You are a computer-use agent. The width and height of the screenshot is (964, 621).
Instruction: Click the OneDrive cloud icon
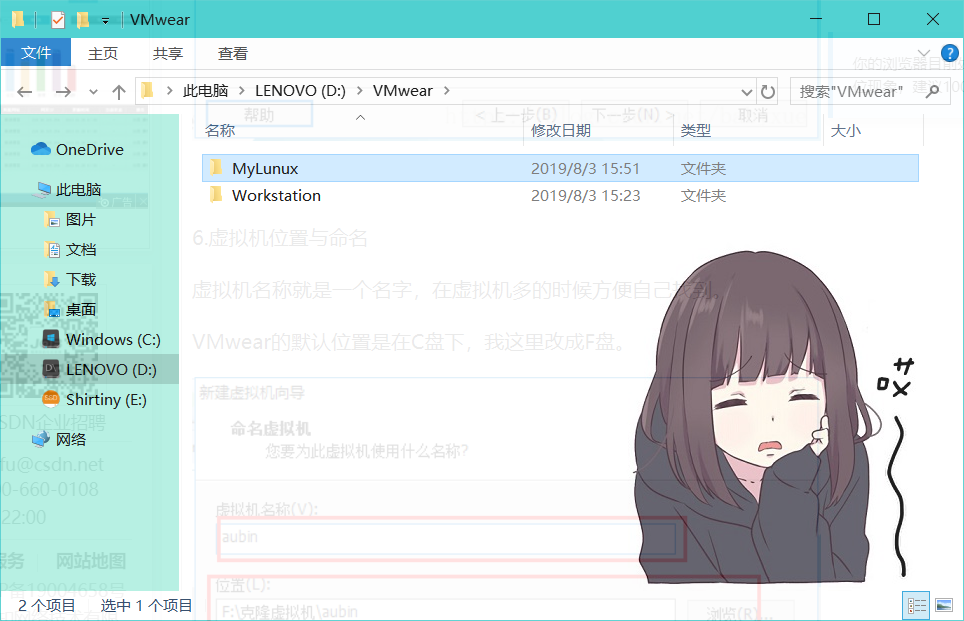41,149
